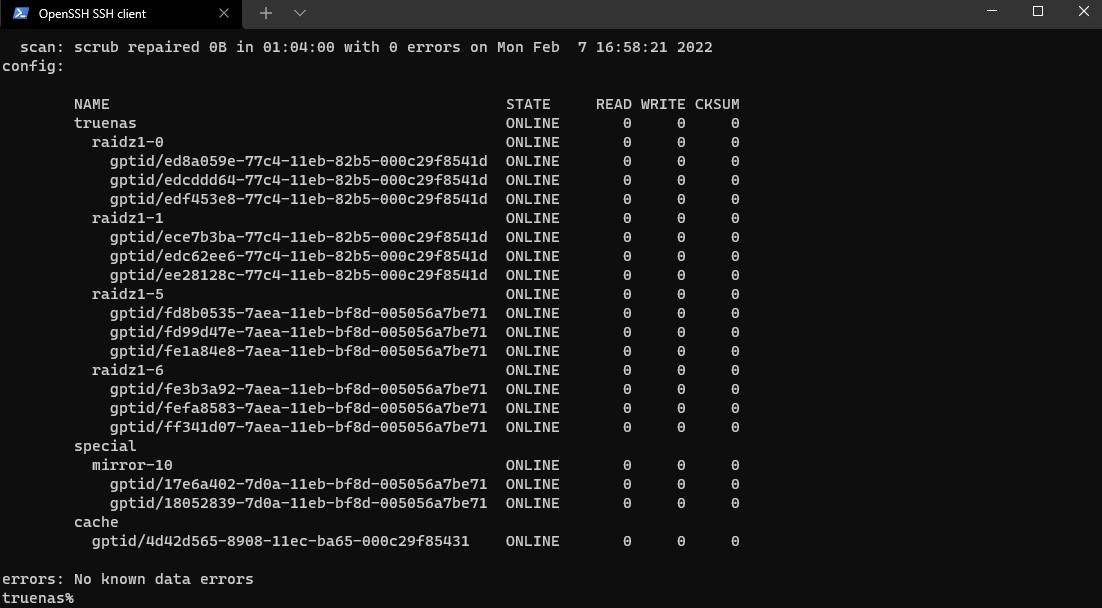Click the STATE column header
The height and width of the screenshot is (608, 1102).
click(x=528, y=104)
